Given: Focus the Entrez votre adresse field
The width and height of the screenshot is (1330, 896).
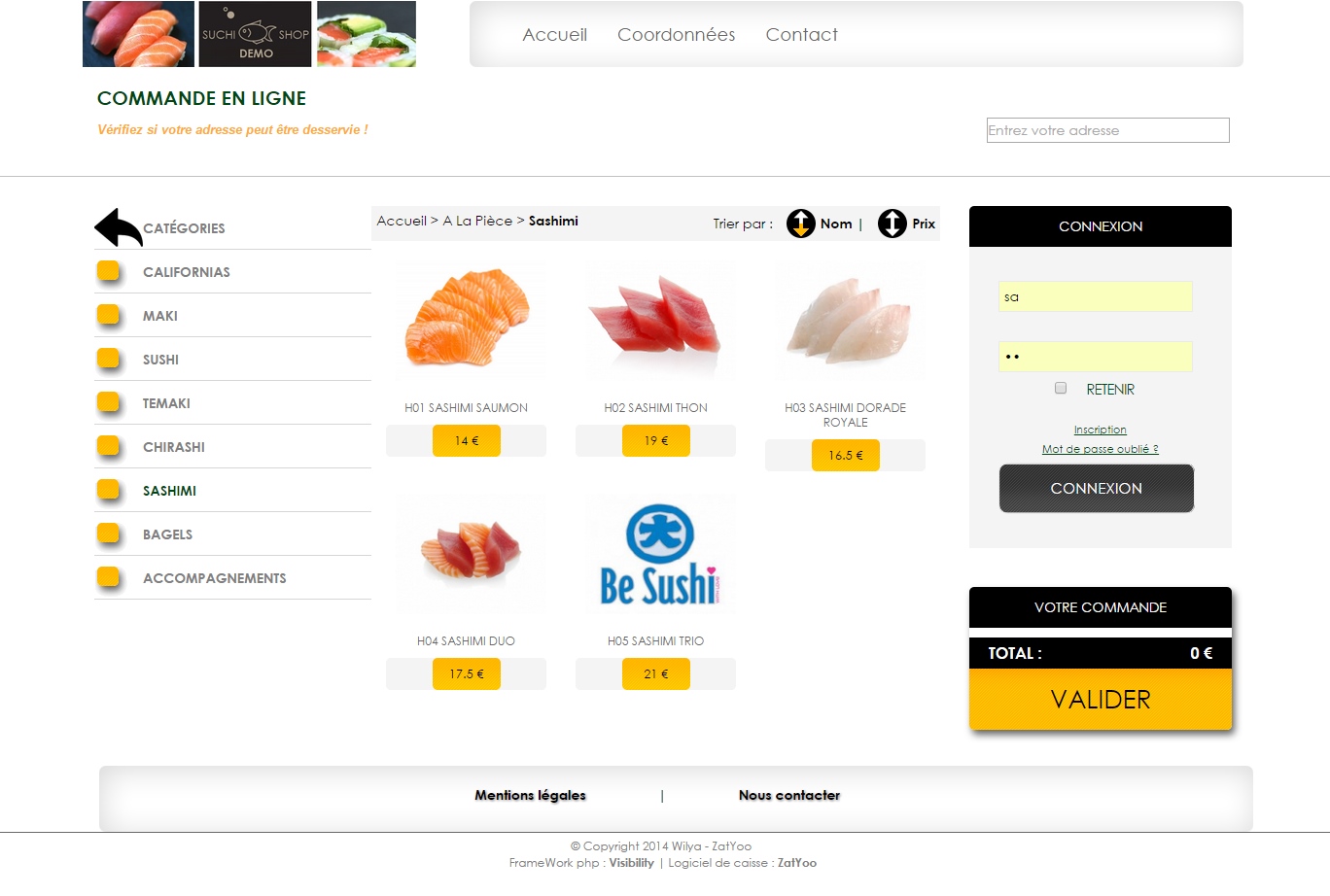Looking at the screenshot, I should (x=1108, y=130).
